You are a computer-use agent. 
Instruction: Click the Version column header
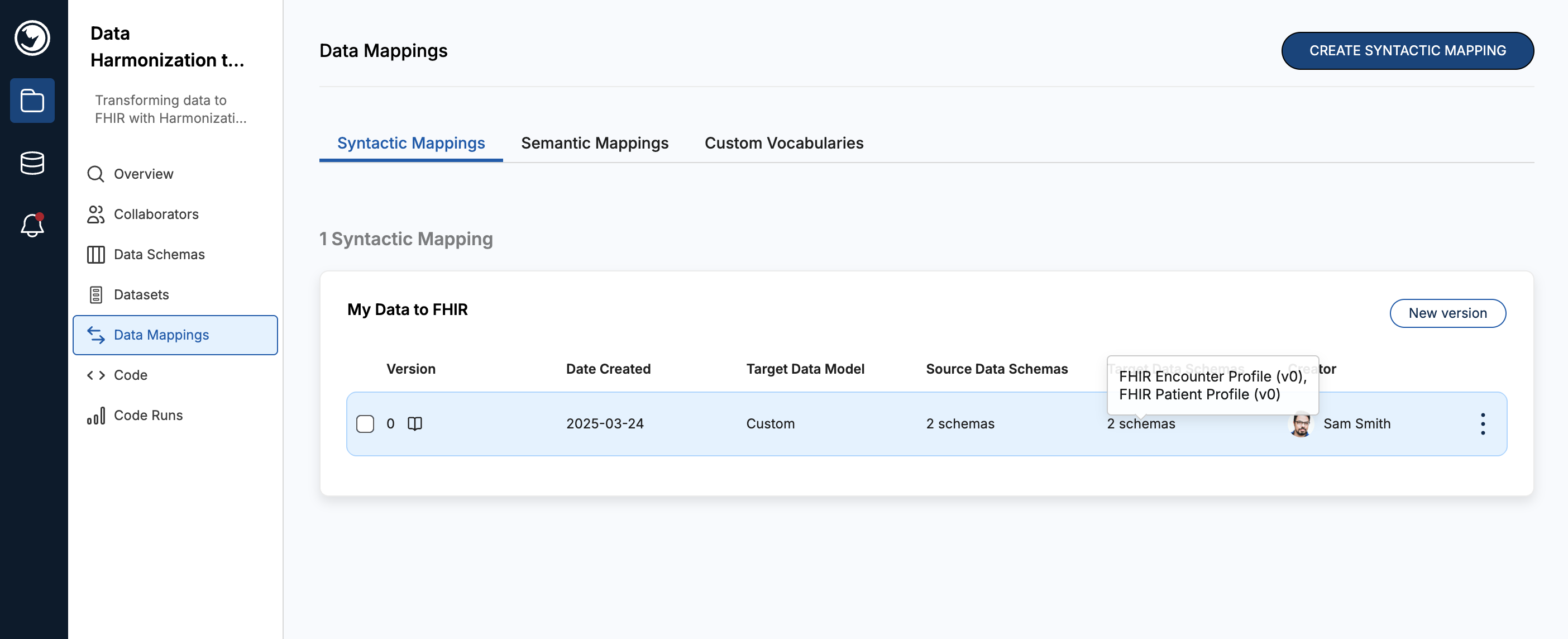pos(411,369)
